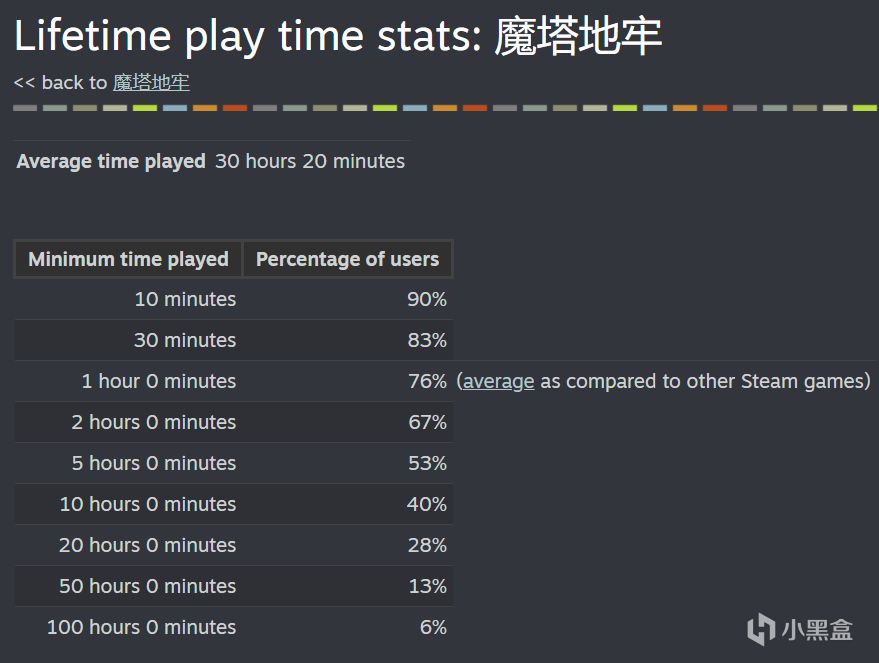Screen dimensions: 879x663
Task: Click the 小黑盒 watermark logo icon
Action: 761,629
